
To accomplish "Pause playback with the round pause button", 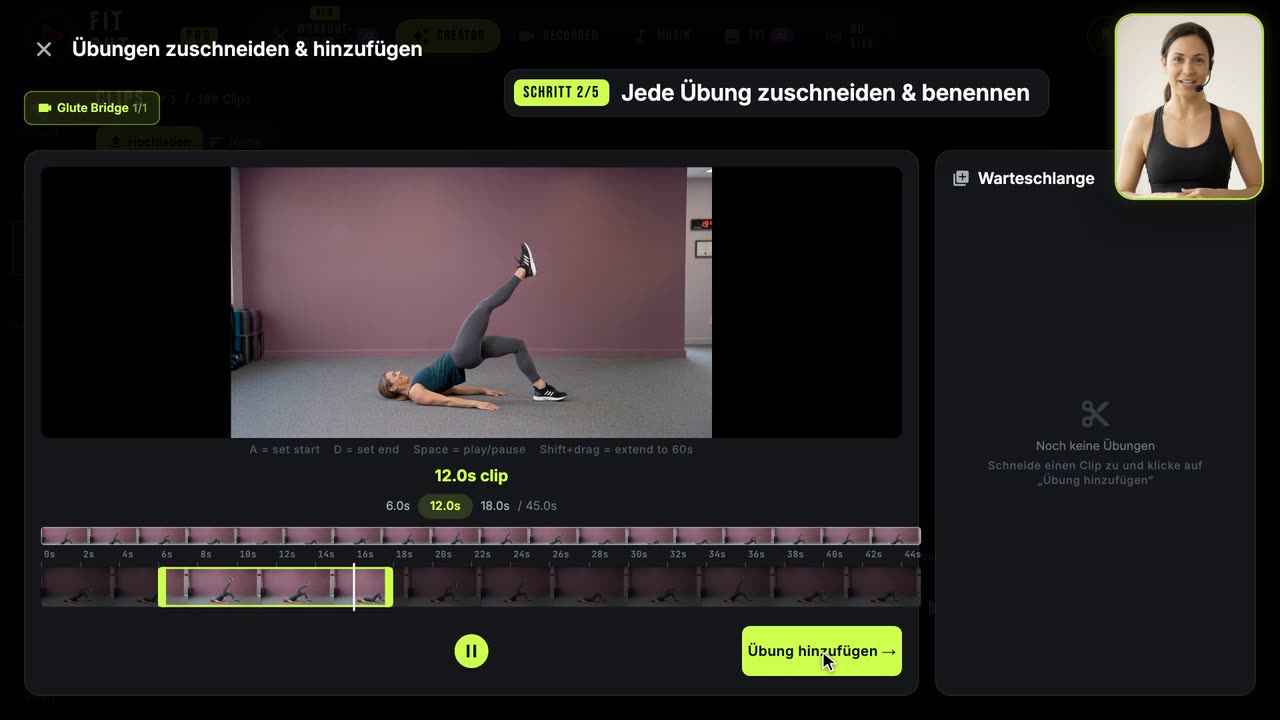I will point(471,651).
